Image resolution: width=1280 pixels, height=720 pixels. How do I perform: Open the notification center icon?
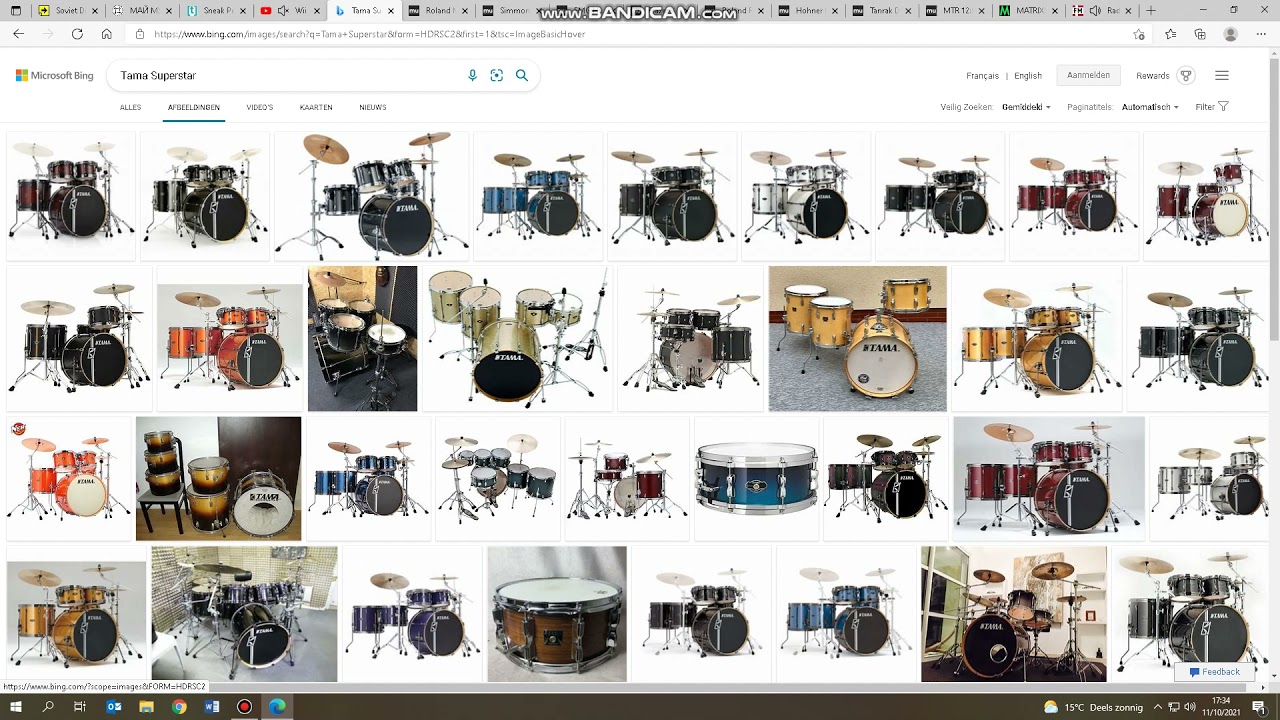pyautogui.click(x=1259, y=707)
